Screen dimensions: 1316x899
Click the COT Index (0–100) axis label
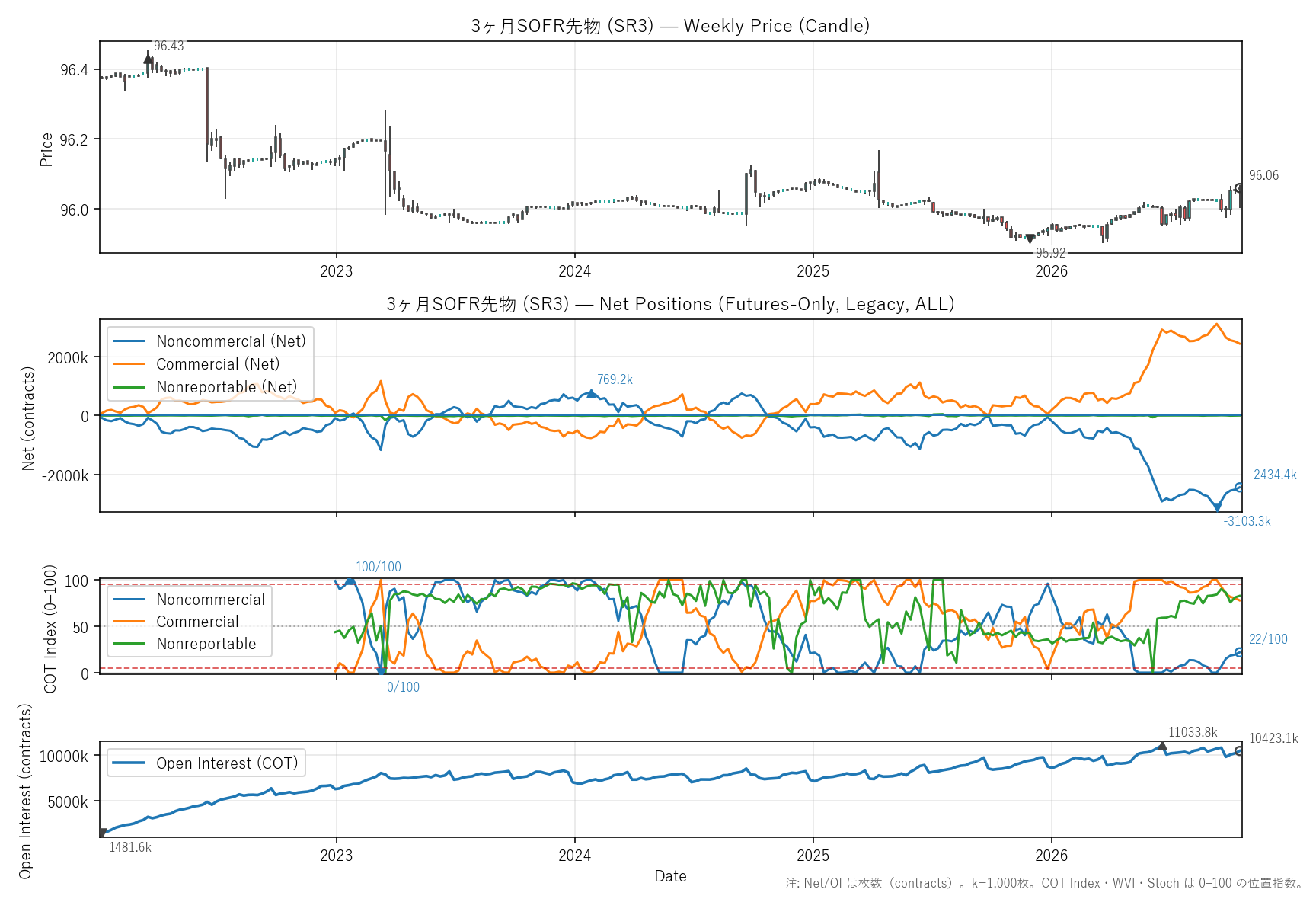click(50, 629)
